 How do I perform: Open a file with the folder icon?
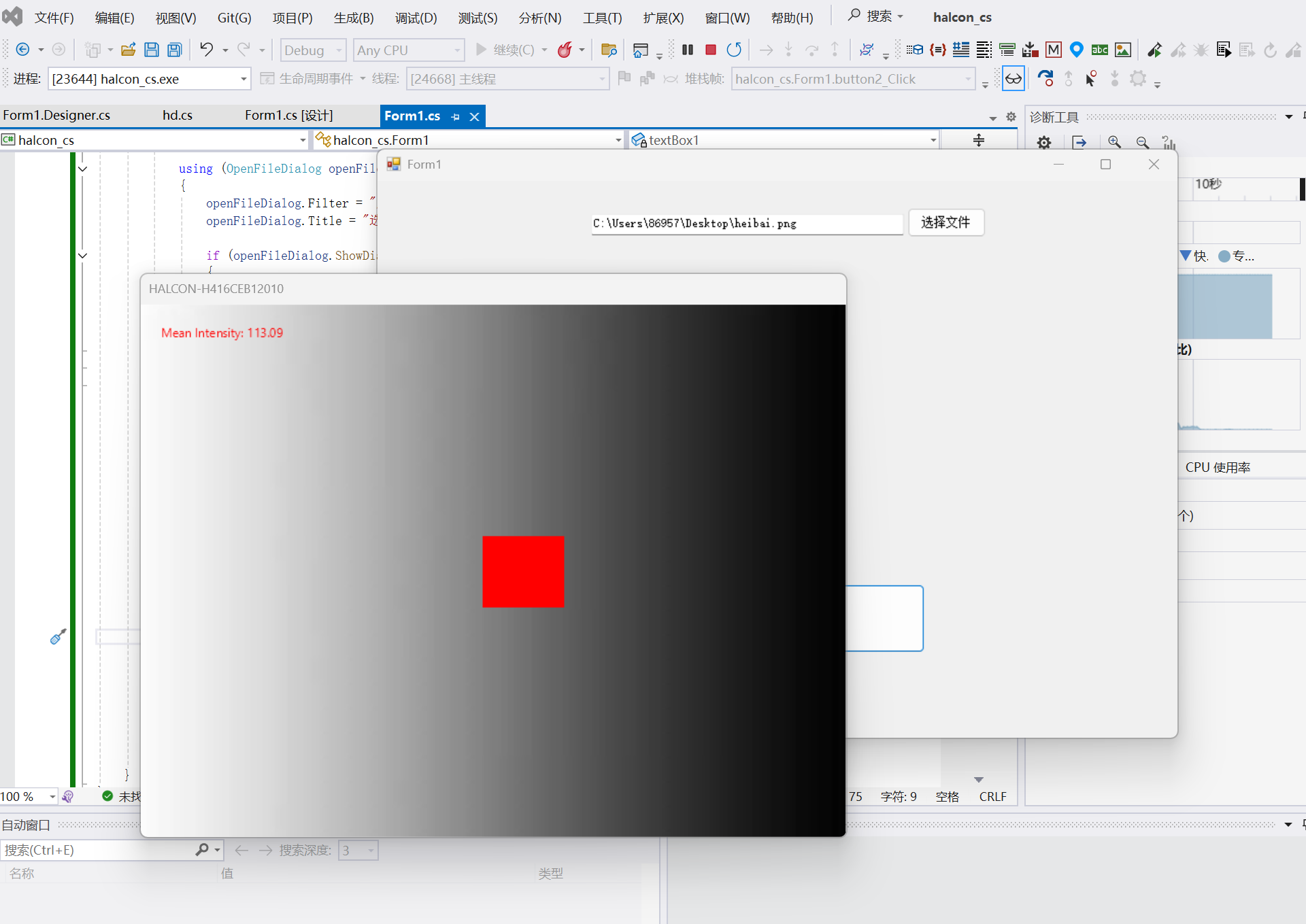tap(128, 50)
